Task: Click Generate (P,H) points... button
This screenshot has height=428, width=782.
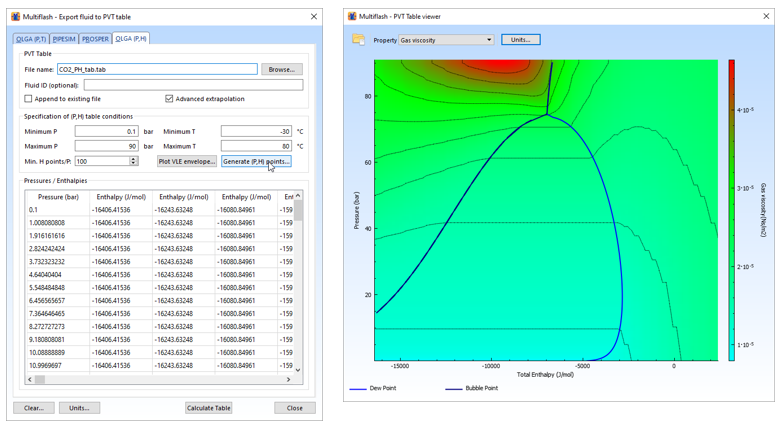Action: coord(256,161)
